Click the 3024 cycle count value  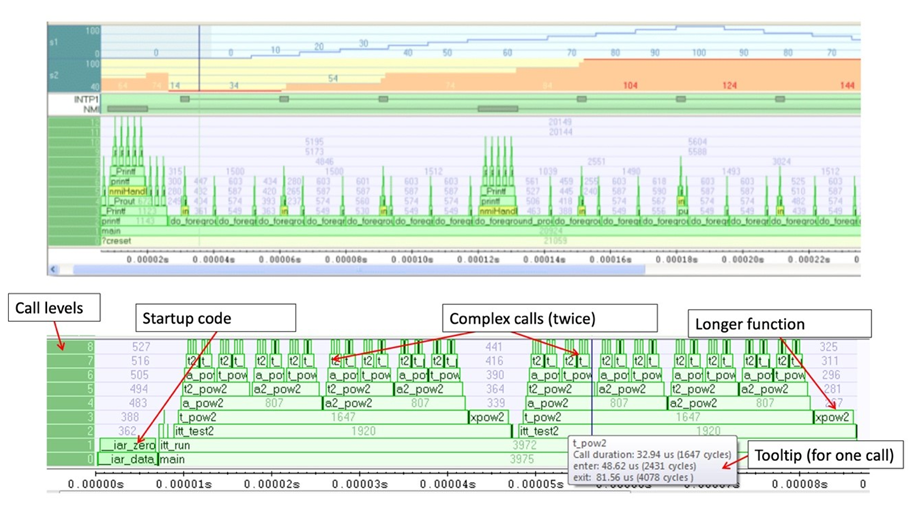pyautogui.click(x=782, y=161)
